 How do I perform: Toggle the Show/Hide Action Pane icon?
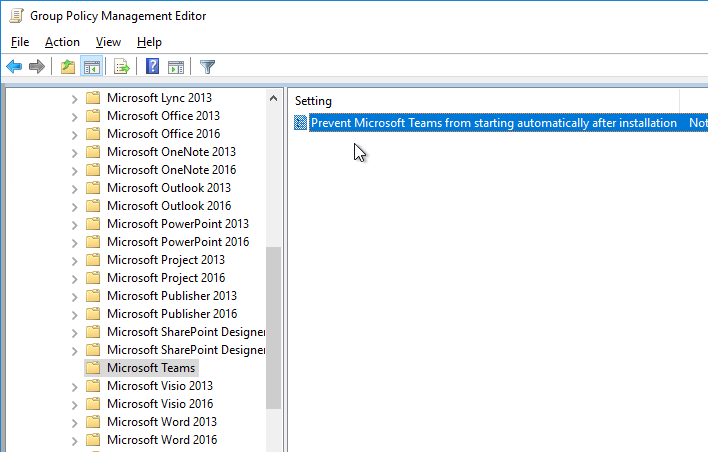(176, 67)
